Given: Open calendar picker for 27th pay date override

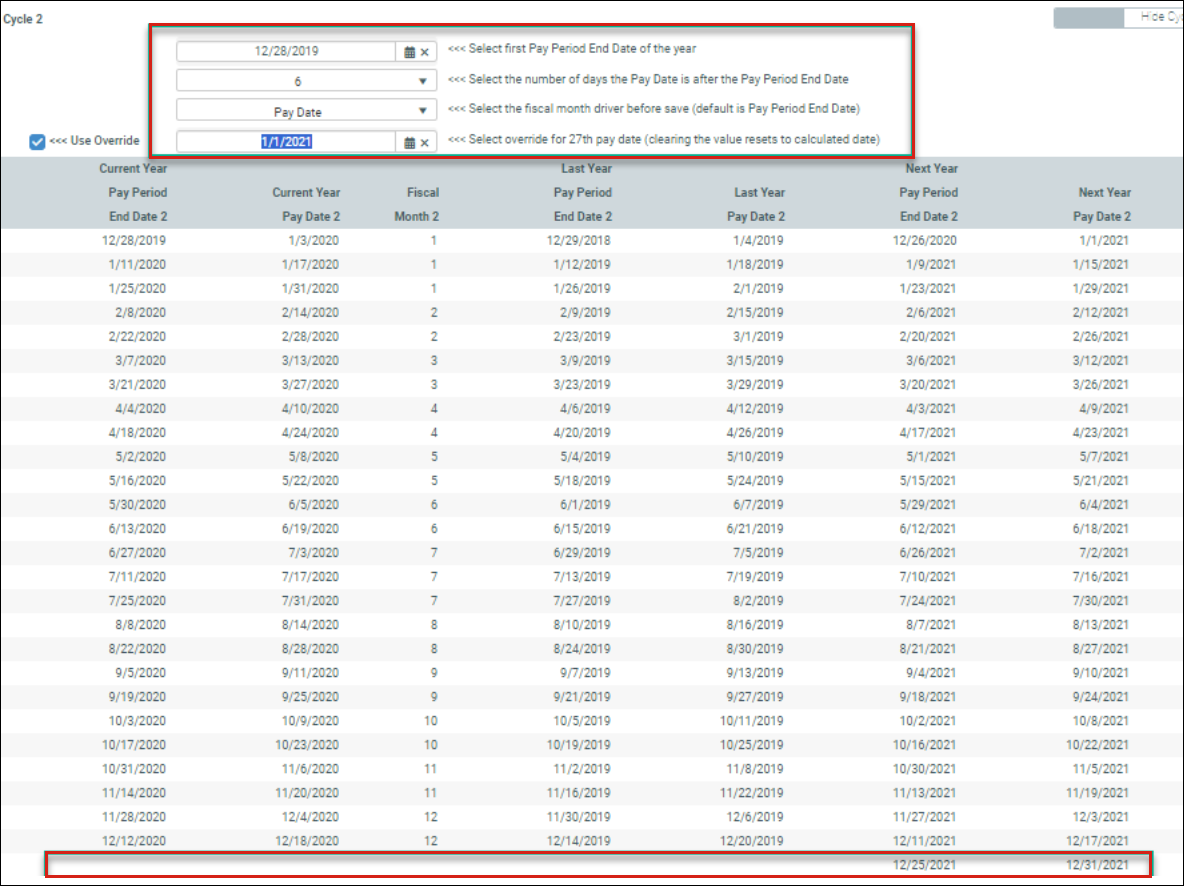Looking at the screenshot, I should 409,143.
